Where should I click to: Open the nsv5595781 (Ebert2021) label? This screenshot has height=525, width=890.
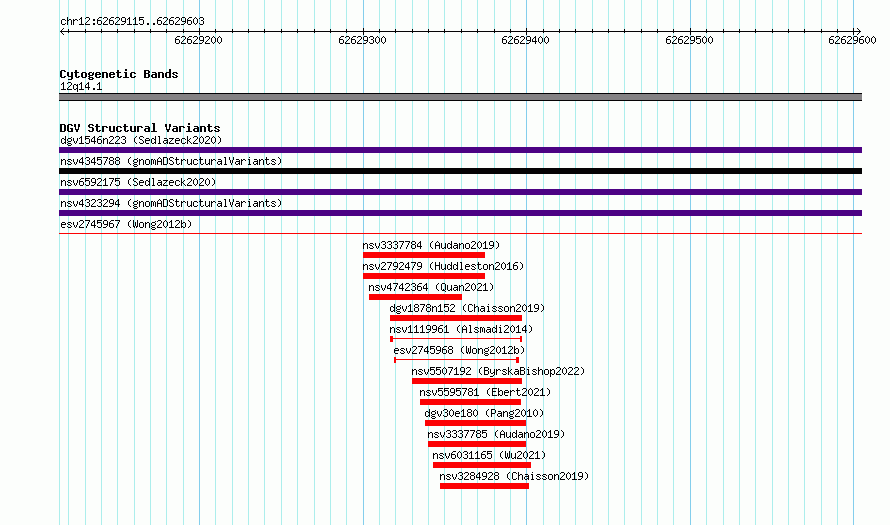point(485,392)
